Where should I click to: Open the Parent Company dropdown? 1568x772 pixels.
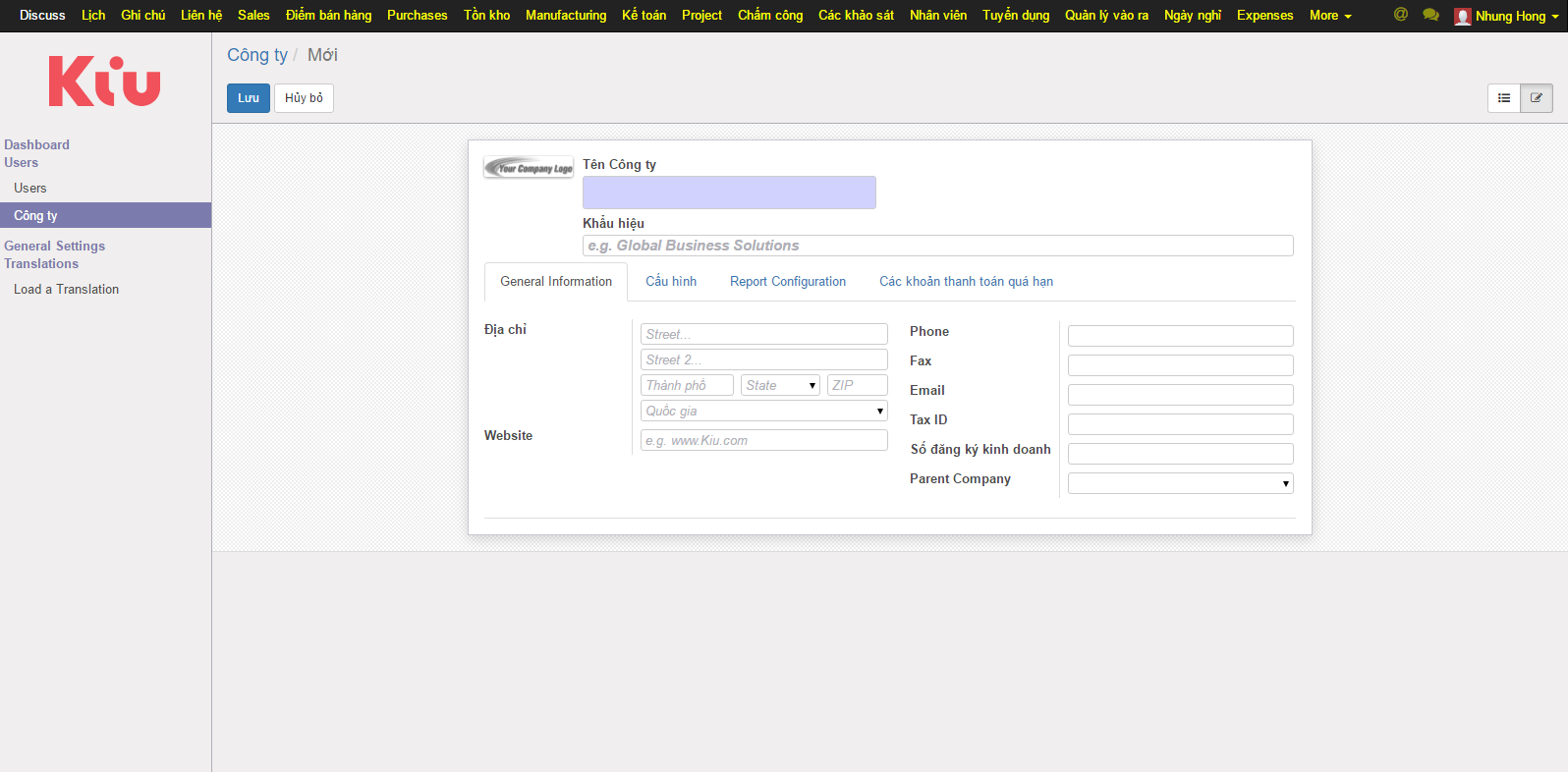point(1181,483)
